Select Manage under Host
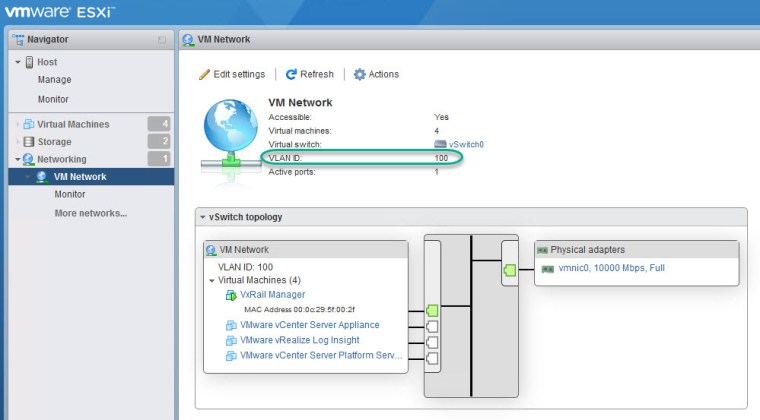This screenshot has width=760, height=420. click(x=54, y=80)
